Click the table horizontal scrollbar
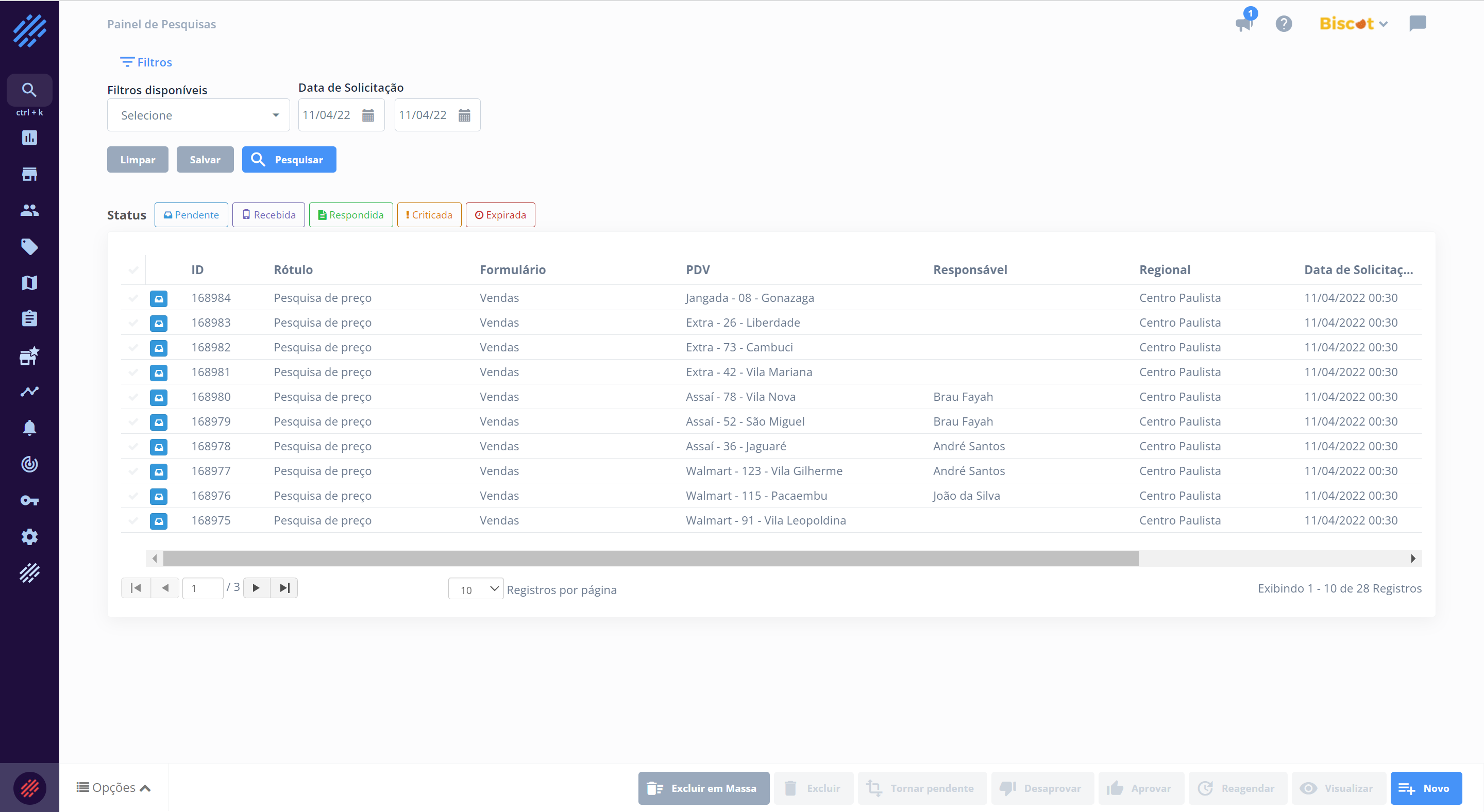 [x=650, y=558]
